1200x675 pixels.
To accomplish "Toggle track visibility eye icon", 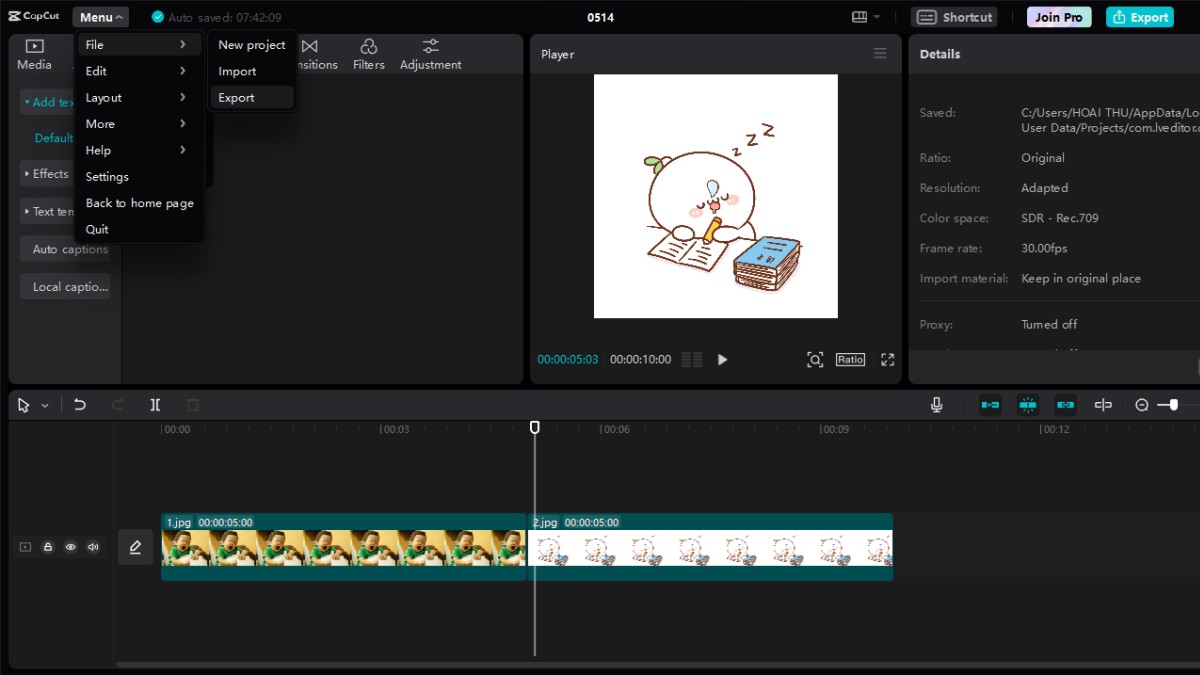I will tap(70, 547).
